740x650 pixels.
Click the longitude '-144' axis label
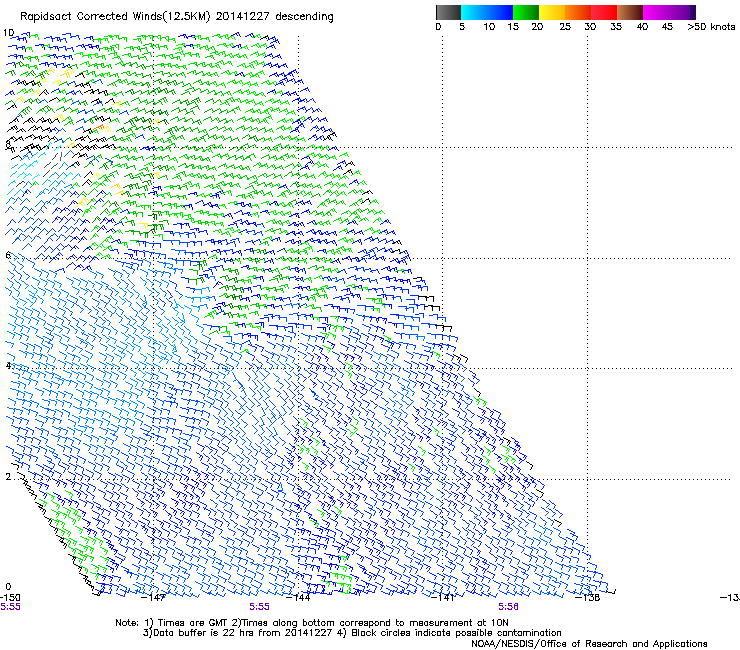pyautogui.click(x=298, y=598)
